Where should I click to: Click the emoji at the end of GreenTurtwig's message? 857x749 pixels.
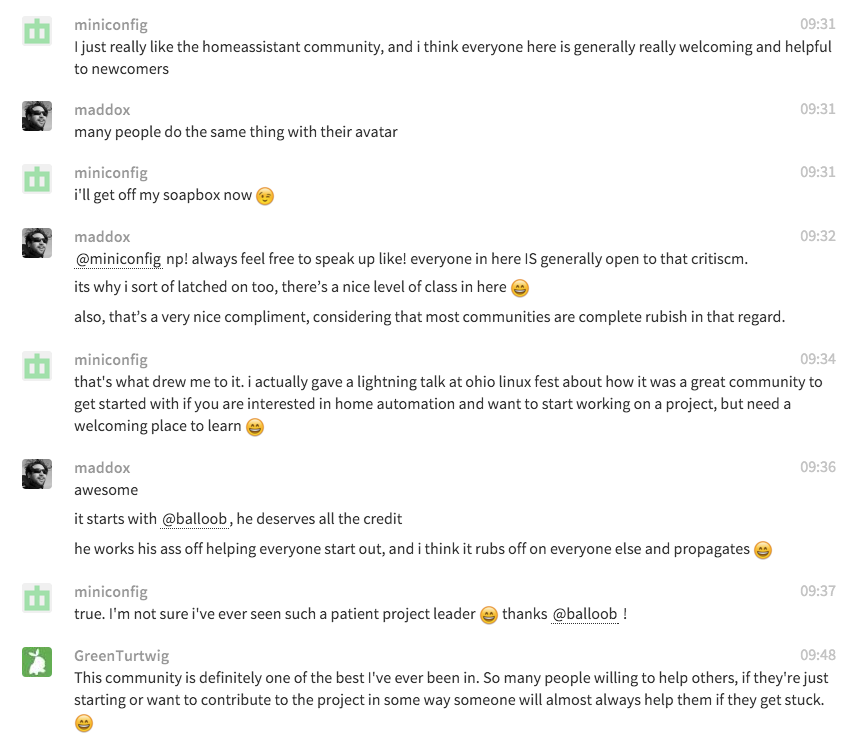(82, 722)
